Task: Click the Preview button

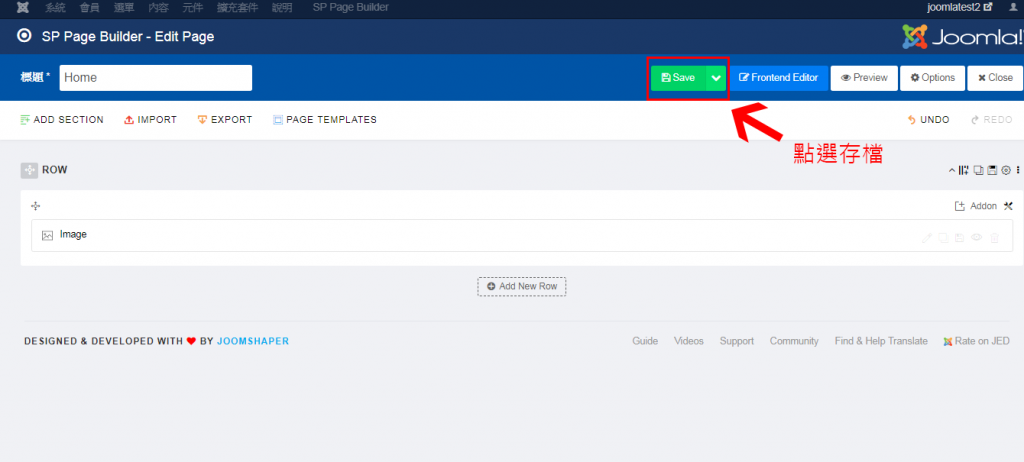Action: [863, 78]
